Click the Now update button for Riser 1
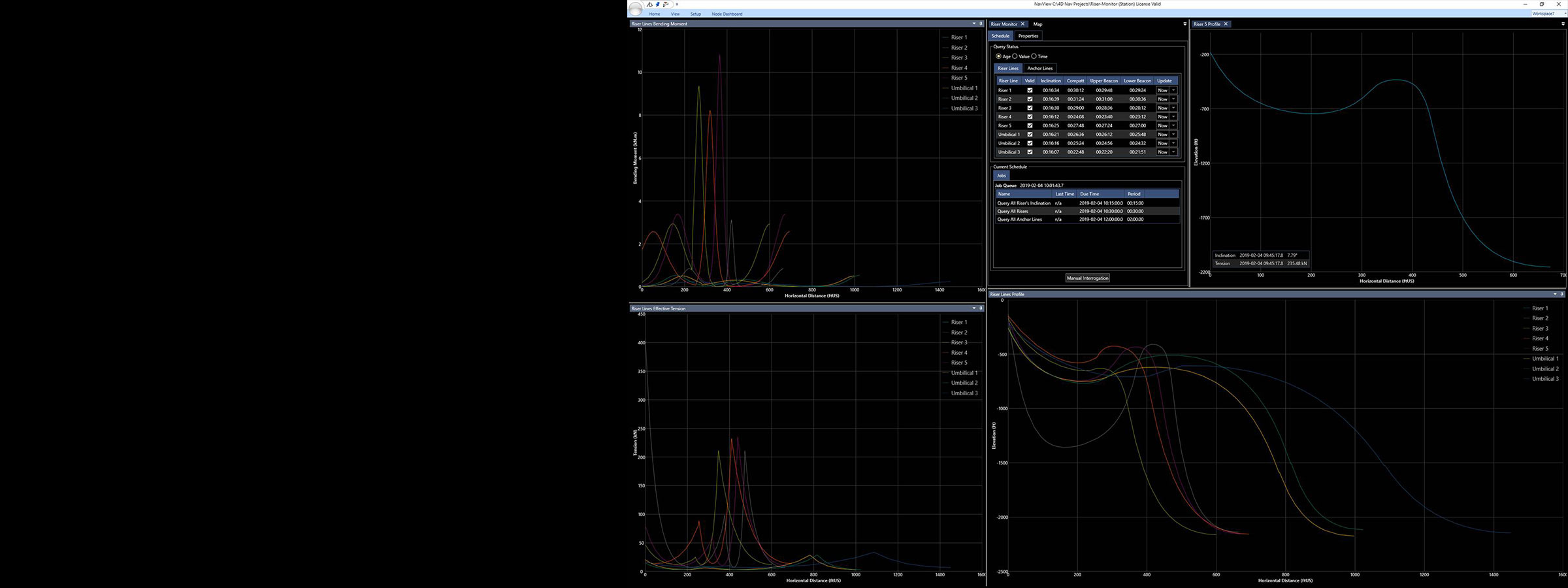The height and width of the screenshot is (588, 1568). click(x=1162, y=90)
